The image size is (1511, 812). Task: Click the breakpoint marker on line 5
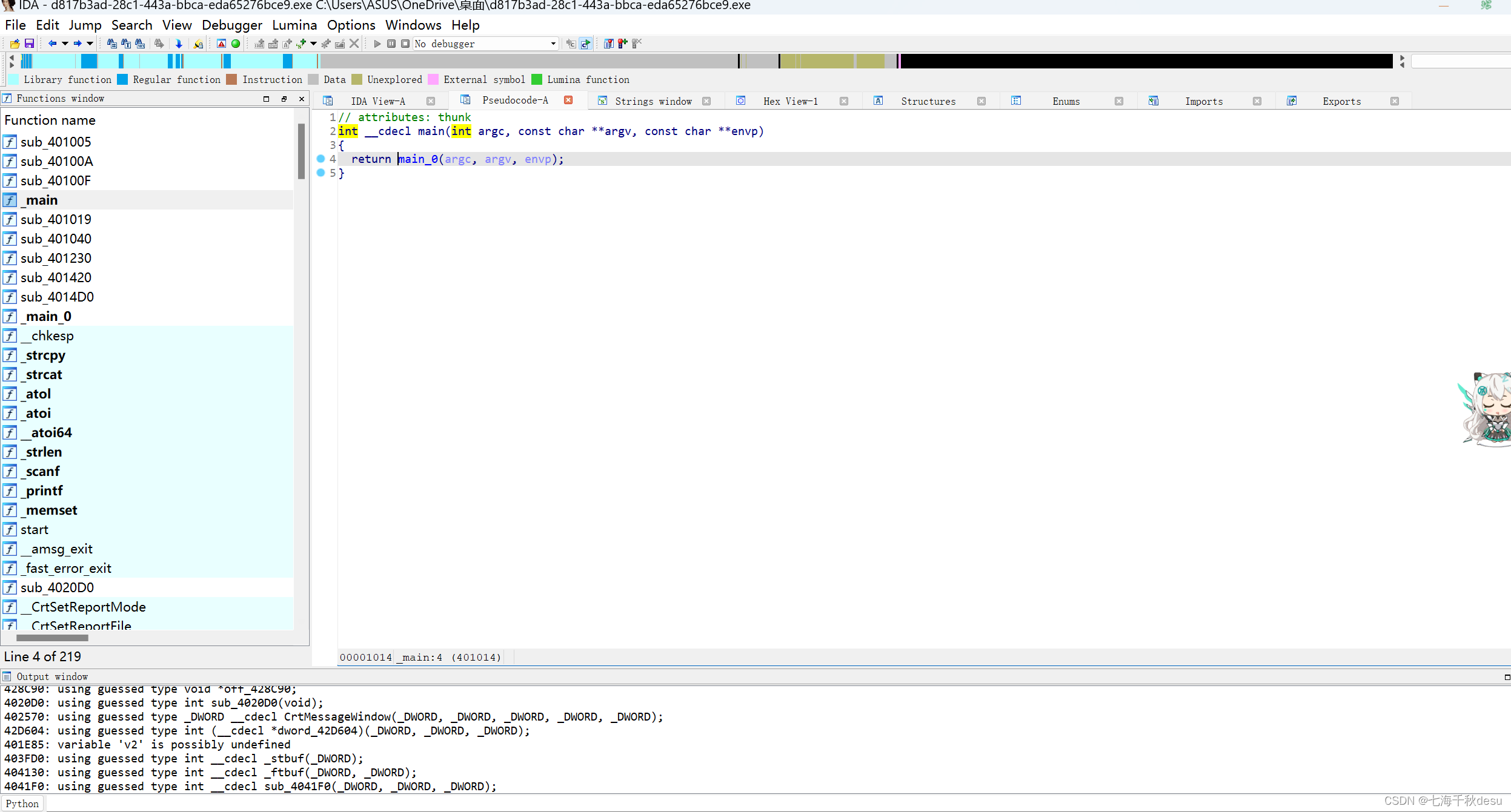(x=320, y=173)
